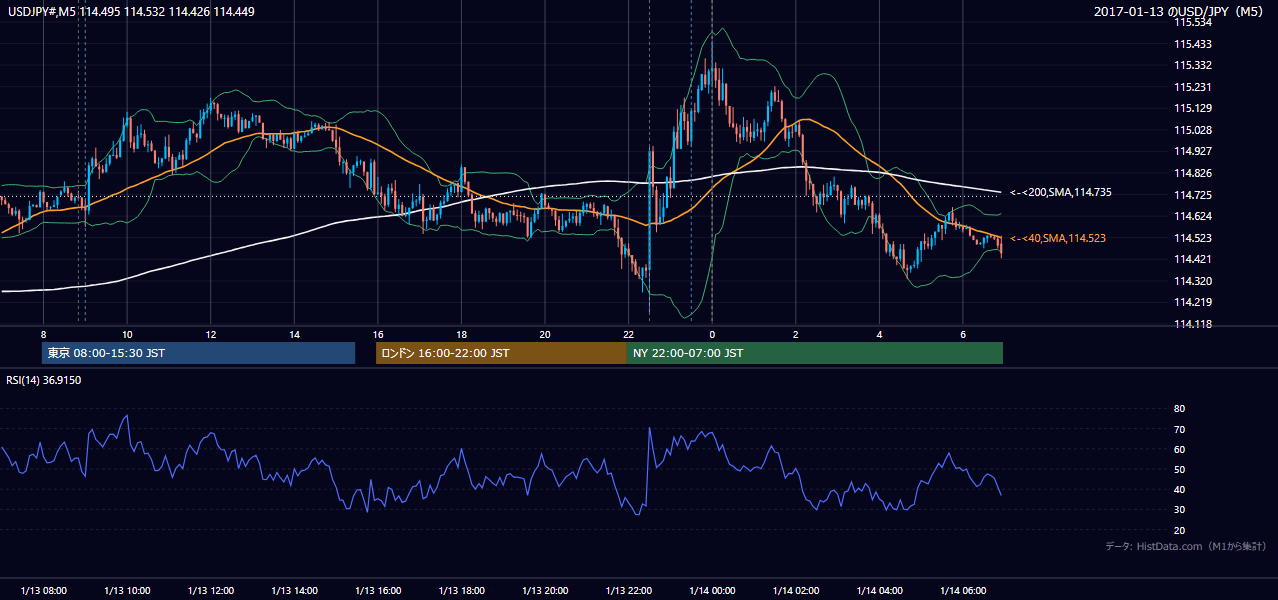Click price axis label 114.826
The image size is (1278, 600).
pyautogui.click(x=1193, y=173)
